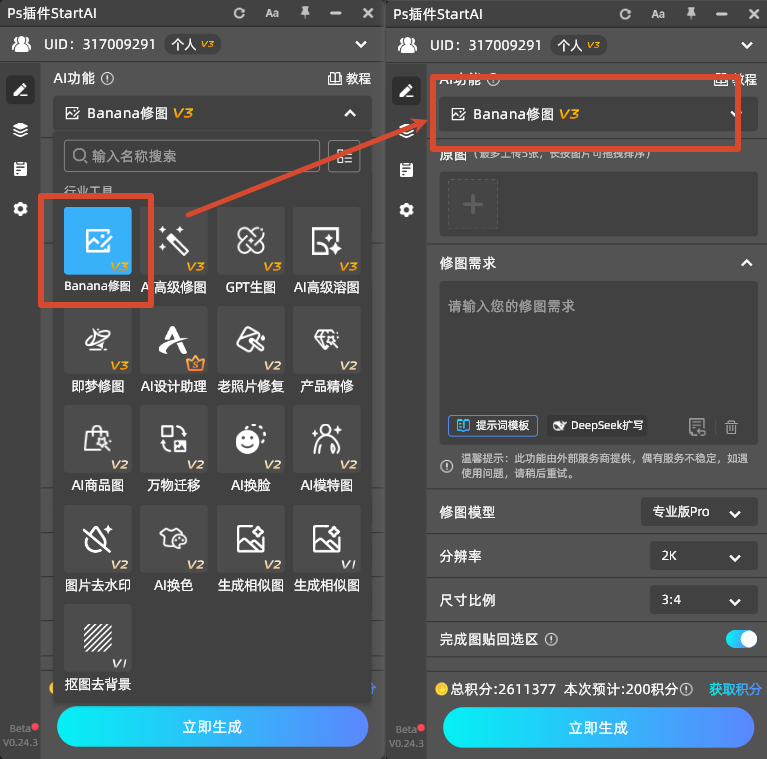Click info icon next to 完成图贴回选区
The image size is (767, 759).
551,640
